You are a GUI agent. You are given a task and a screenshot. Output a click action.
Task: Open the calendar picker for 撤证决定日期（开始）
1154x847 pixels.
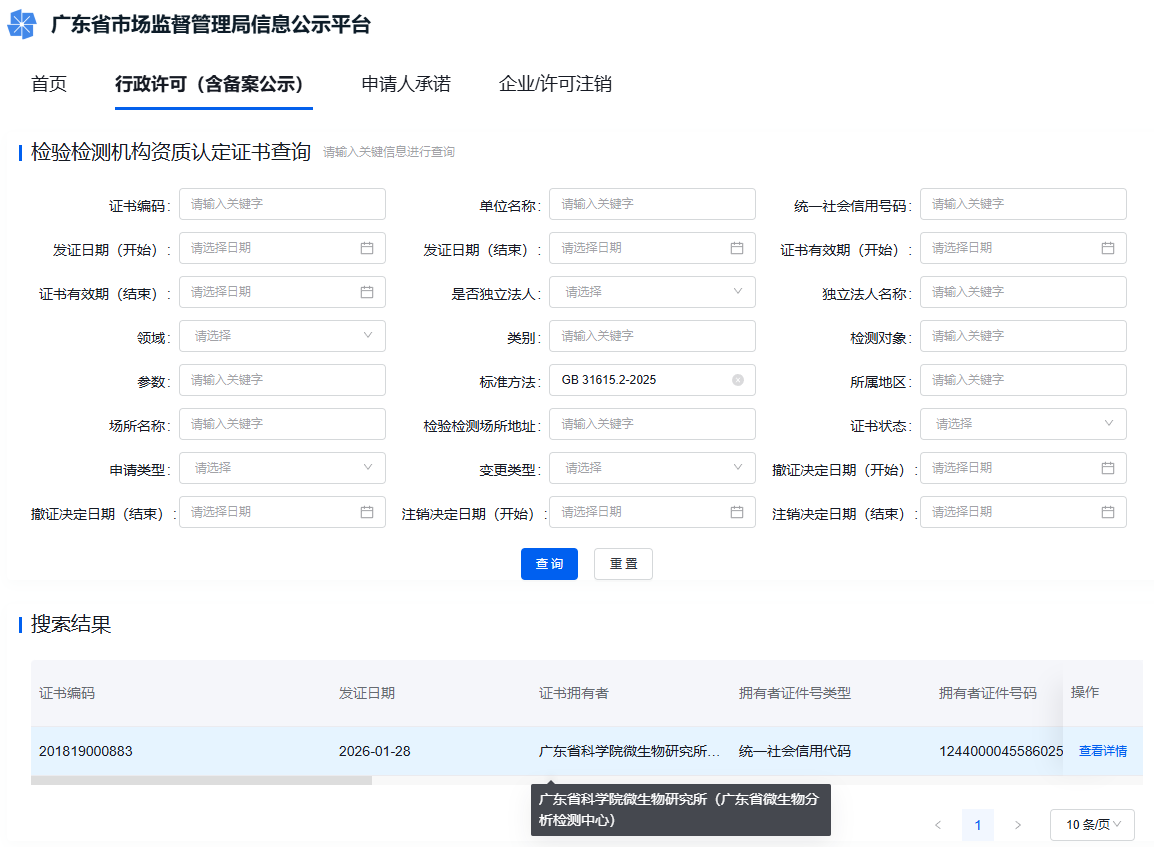tap(1108, 467)
